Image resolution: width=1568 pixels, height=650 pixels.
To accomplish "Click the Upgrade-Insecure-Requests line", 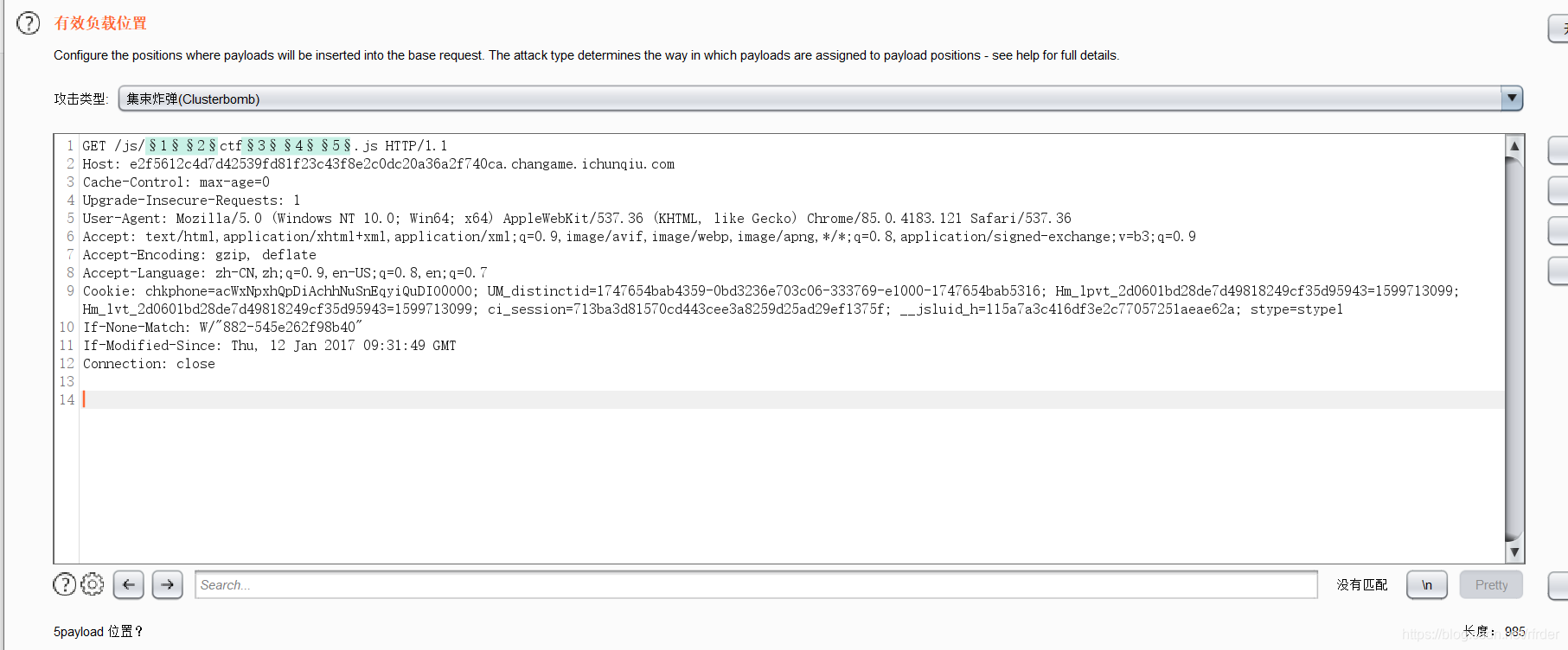I will click(x=192, y=201).
